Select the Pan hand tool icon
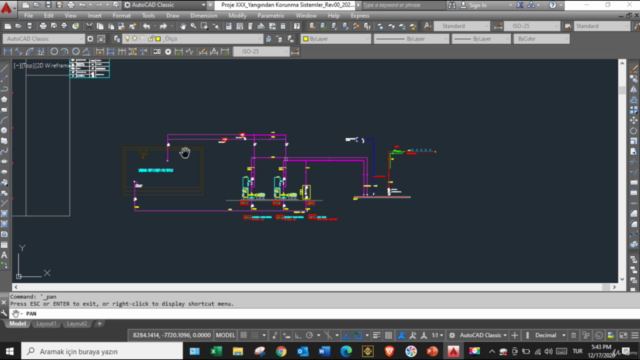This screenshot has width=640, height=360. click(x=182, y=26)
